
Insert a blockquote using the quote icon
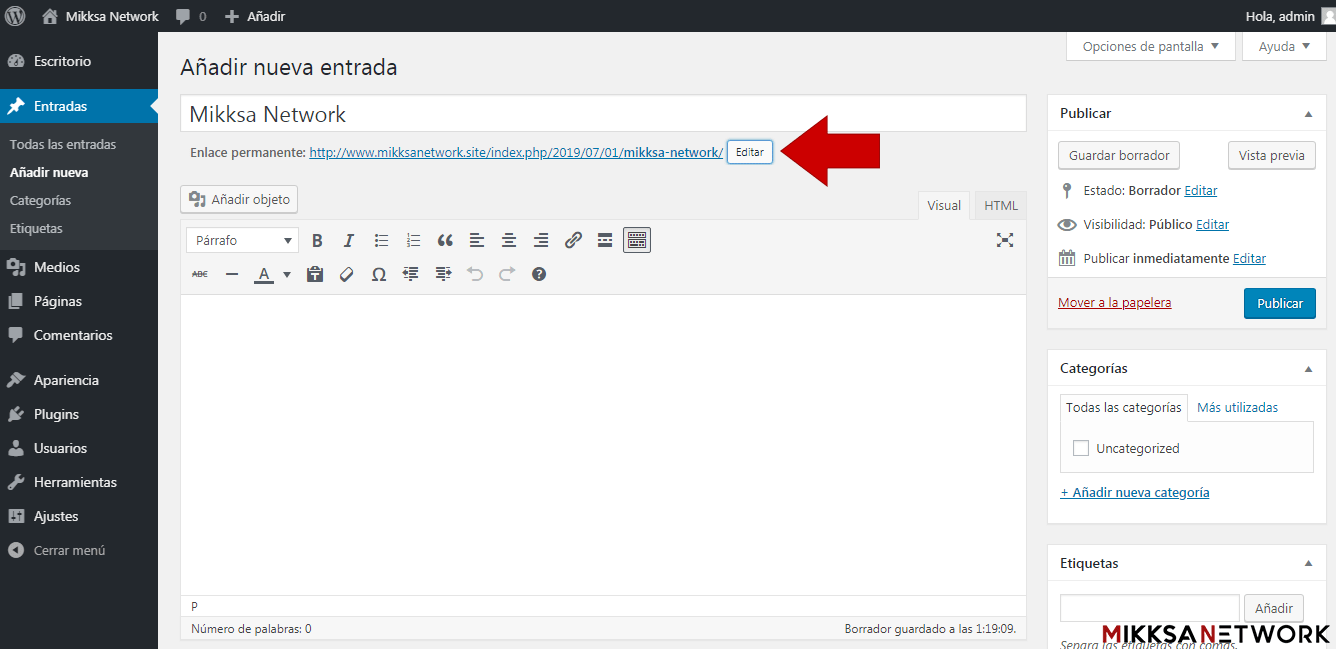(445, 240)
